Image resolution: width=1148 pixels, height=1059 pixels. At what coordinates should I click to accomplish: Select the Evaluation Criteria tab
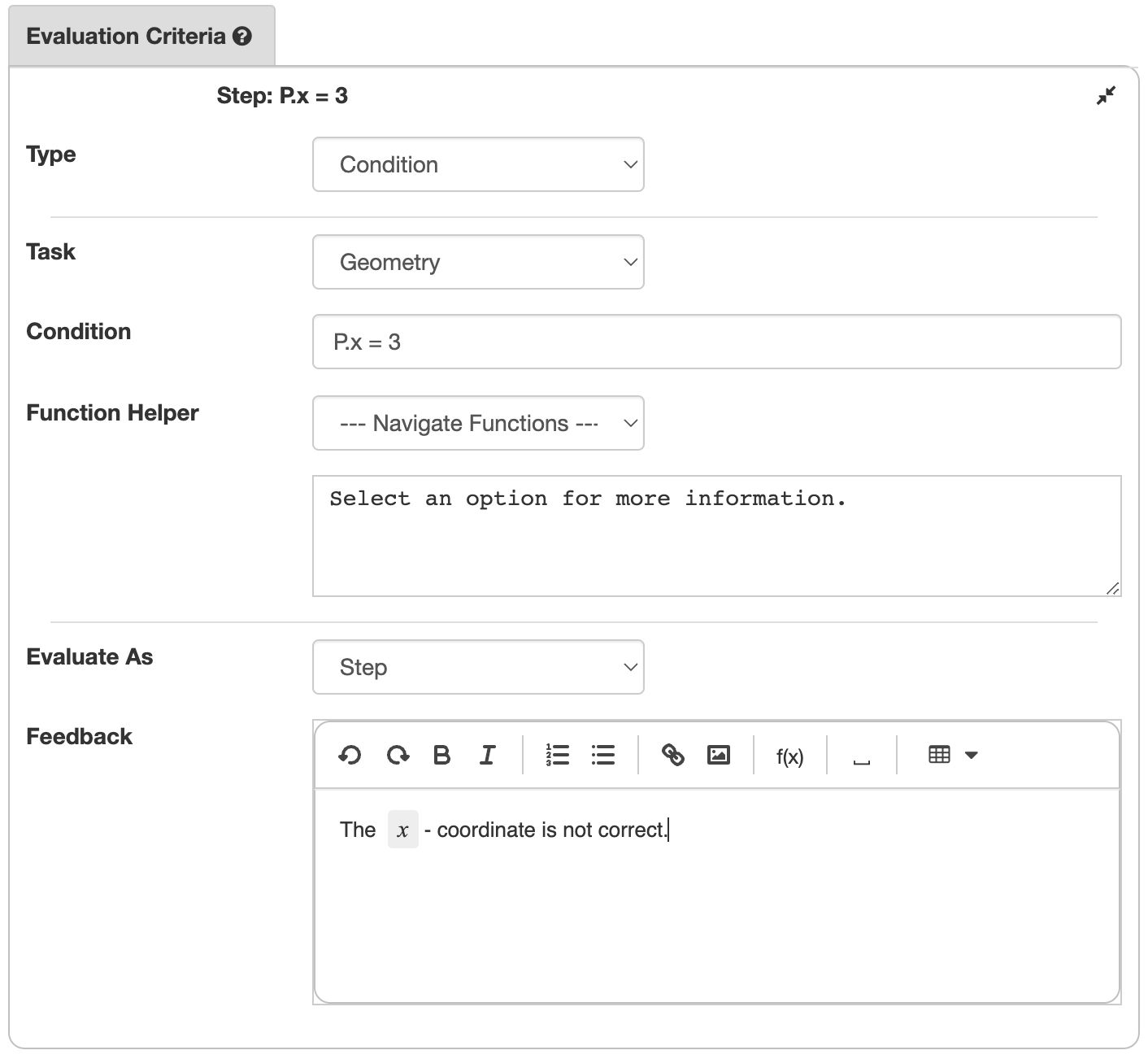[130, 36]
